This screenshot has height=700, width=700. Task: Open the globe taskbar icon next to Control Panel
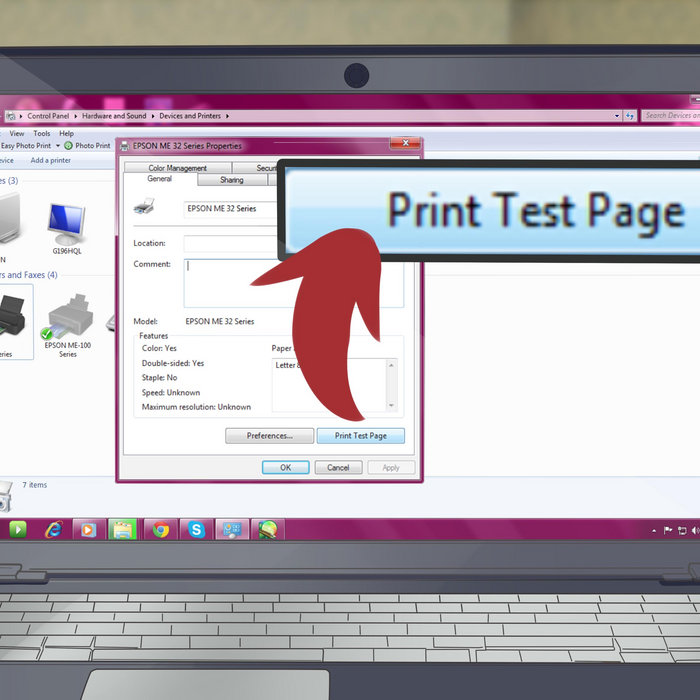267,530
